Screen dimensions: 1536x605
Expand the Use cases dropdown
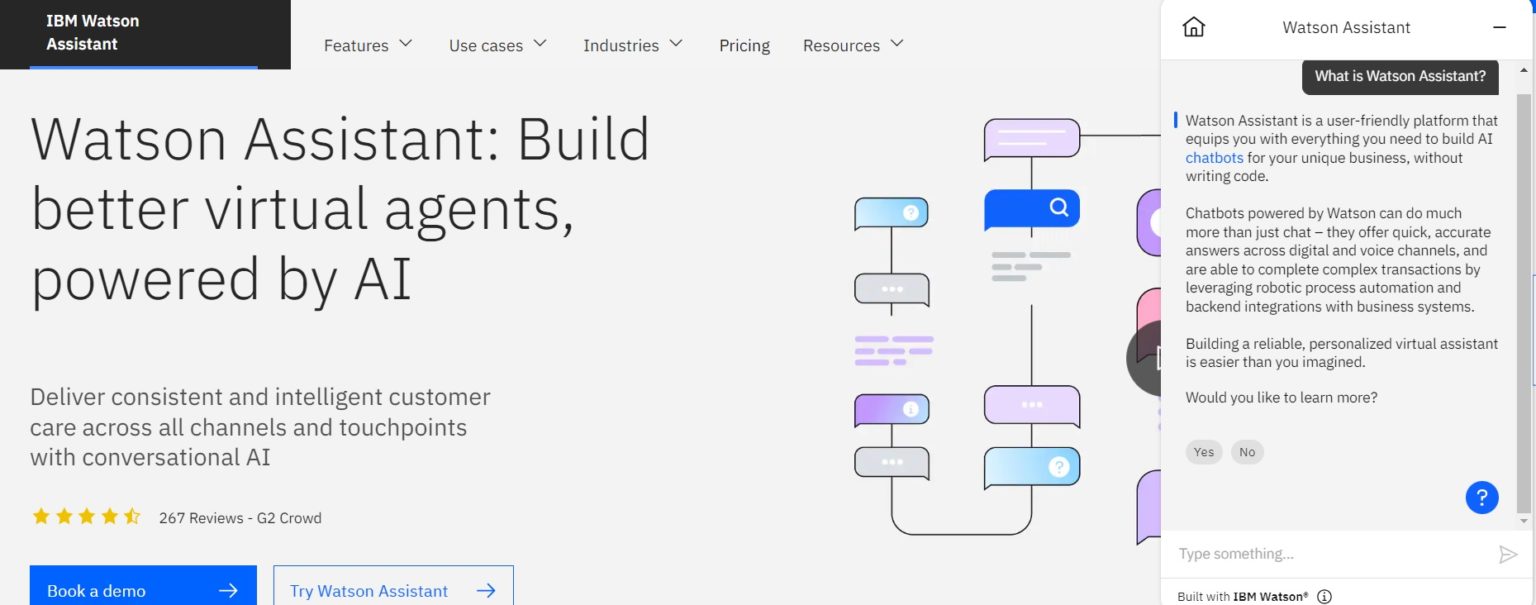[x=497, y=45]
